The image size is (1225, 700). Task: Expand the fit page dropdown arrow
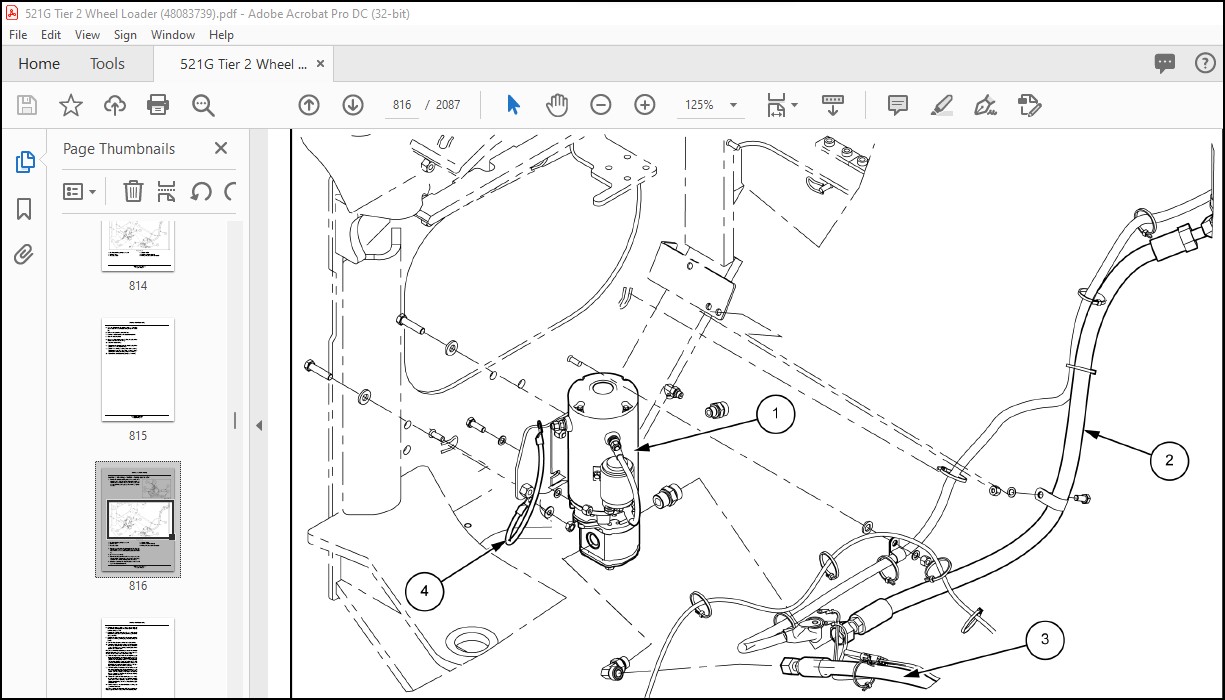pos(795,105)
